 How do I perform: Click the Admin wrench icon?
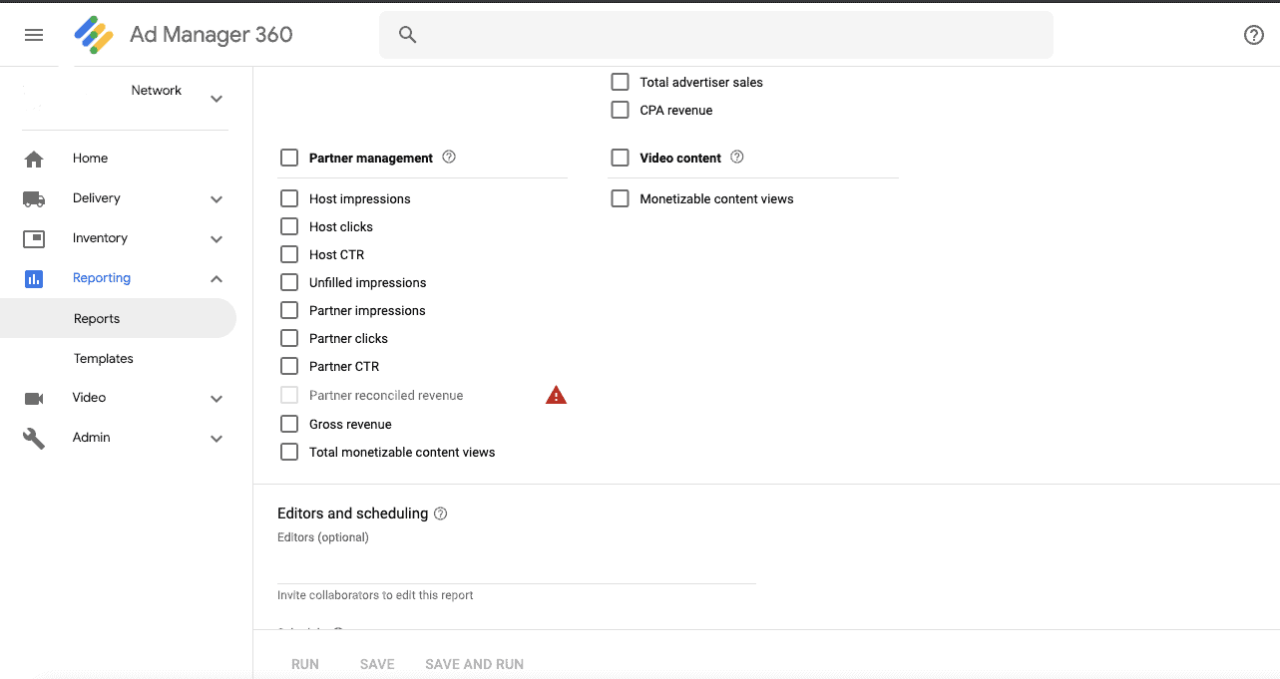[33, 437]
